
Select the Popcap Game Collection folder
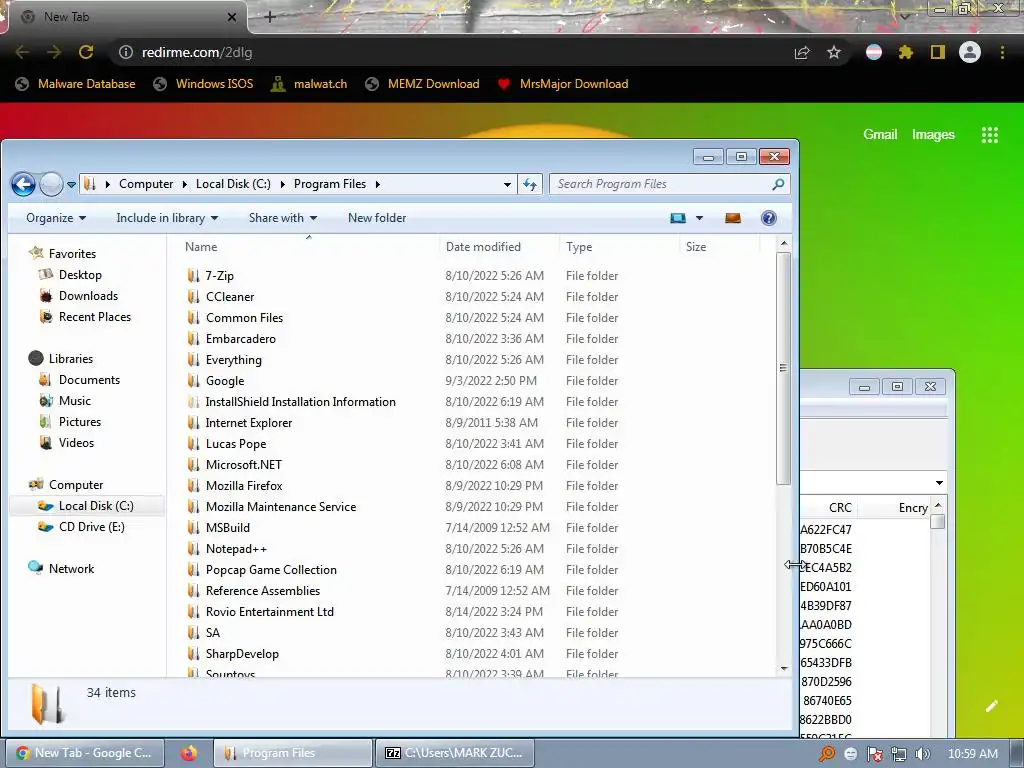[x=271, y=569]
